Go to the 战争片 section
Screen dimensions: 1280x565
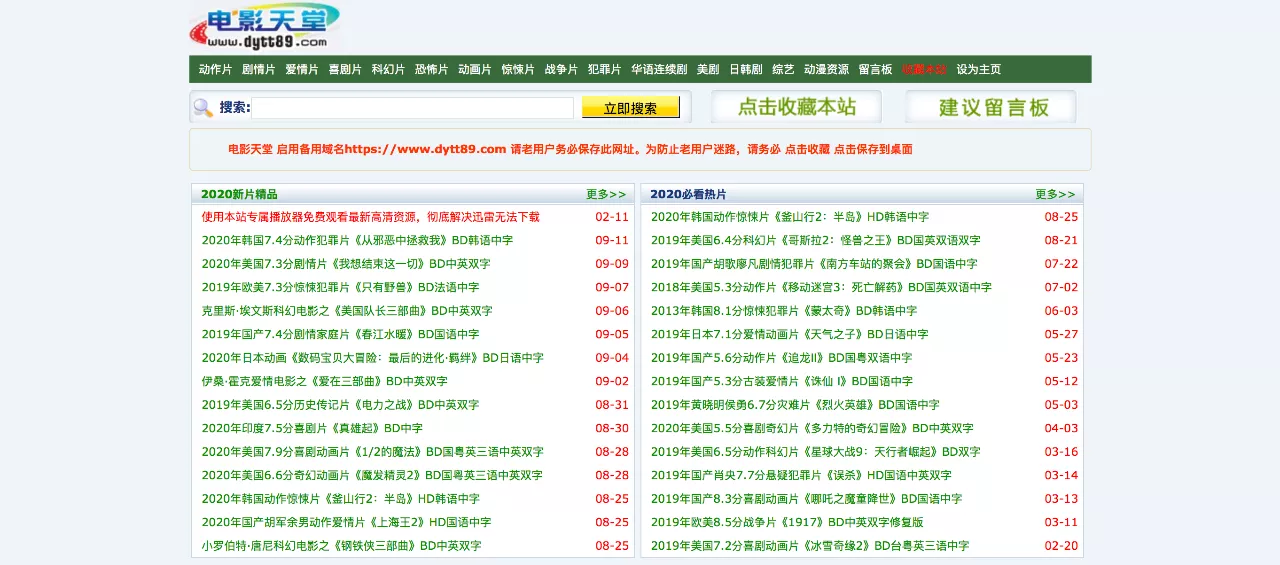pos(561,69)
